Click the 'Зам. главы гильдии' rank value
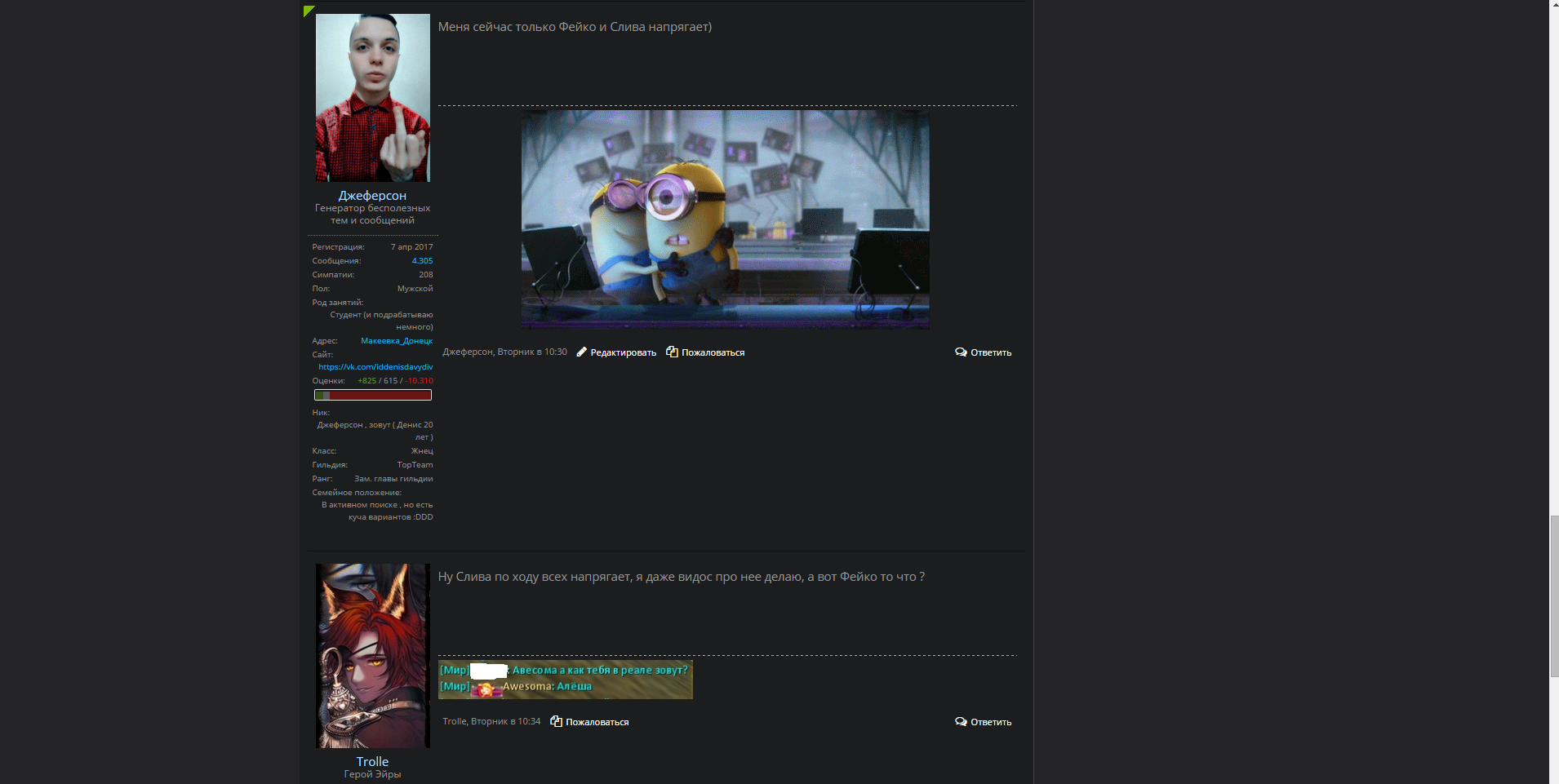Screen dimensions: 1559x784 [393, 479]
